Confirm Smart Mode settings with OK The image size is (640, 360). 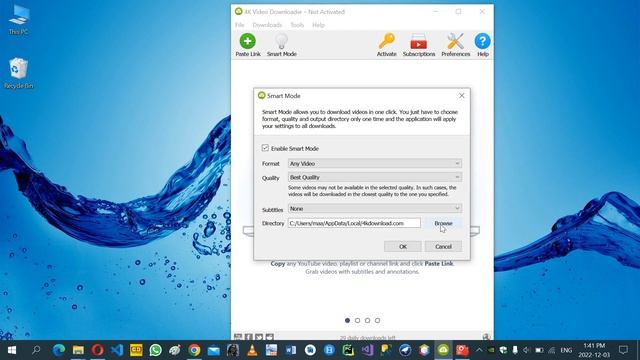403,247
